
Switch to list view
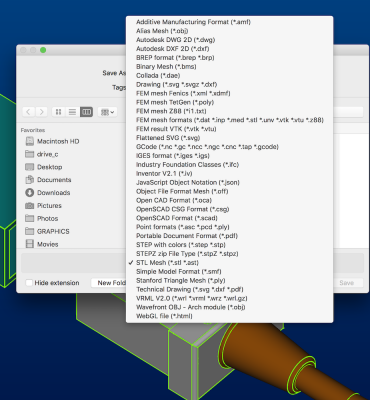72,112
